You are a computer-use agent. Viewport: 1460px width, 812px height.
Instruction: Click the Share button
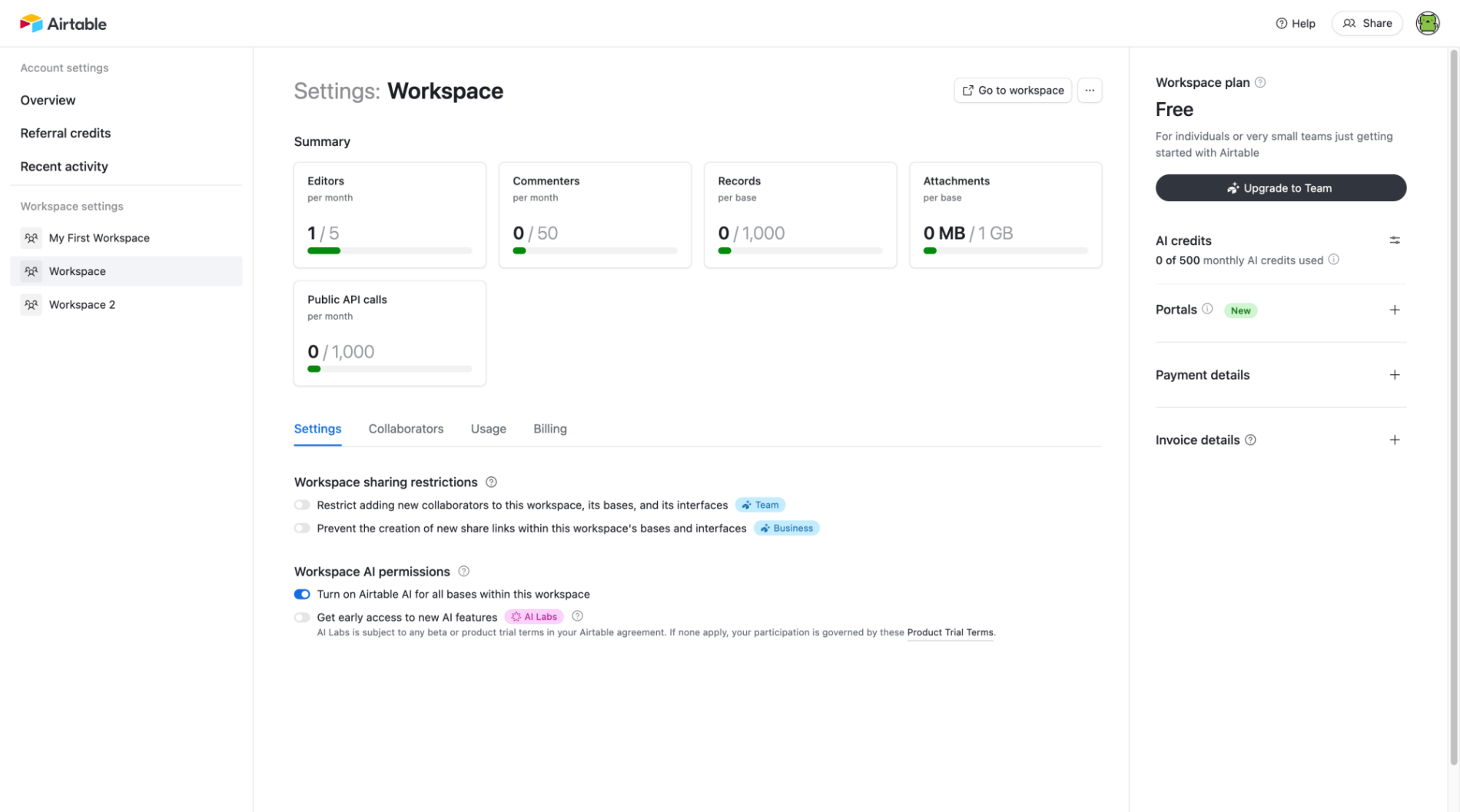[x=1367, y=23]
